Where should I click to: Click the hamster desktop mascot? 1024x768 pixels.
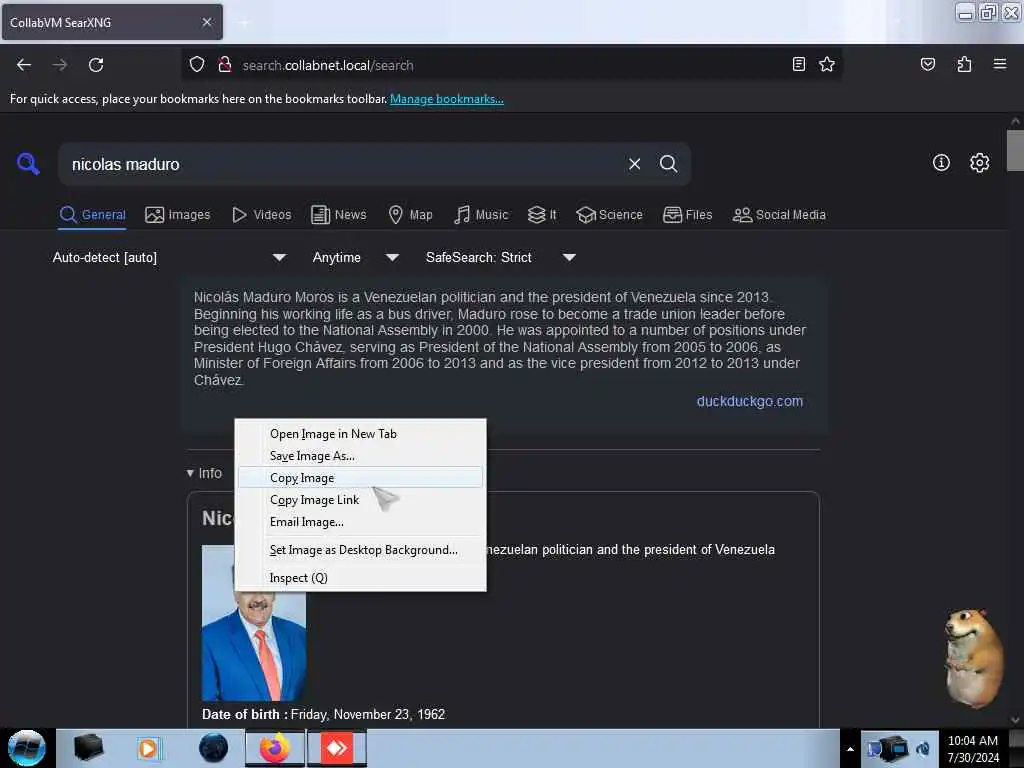pyautogui.click(x=973, y=658)
